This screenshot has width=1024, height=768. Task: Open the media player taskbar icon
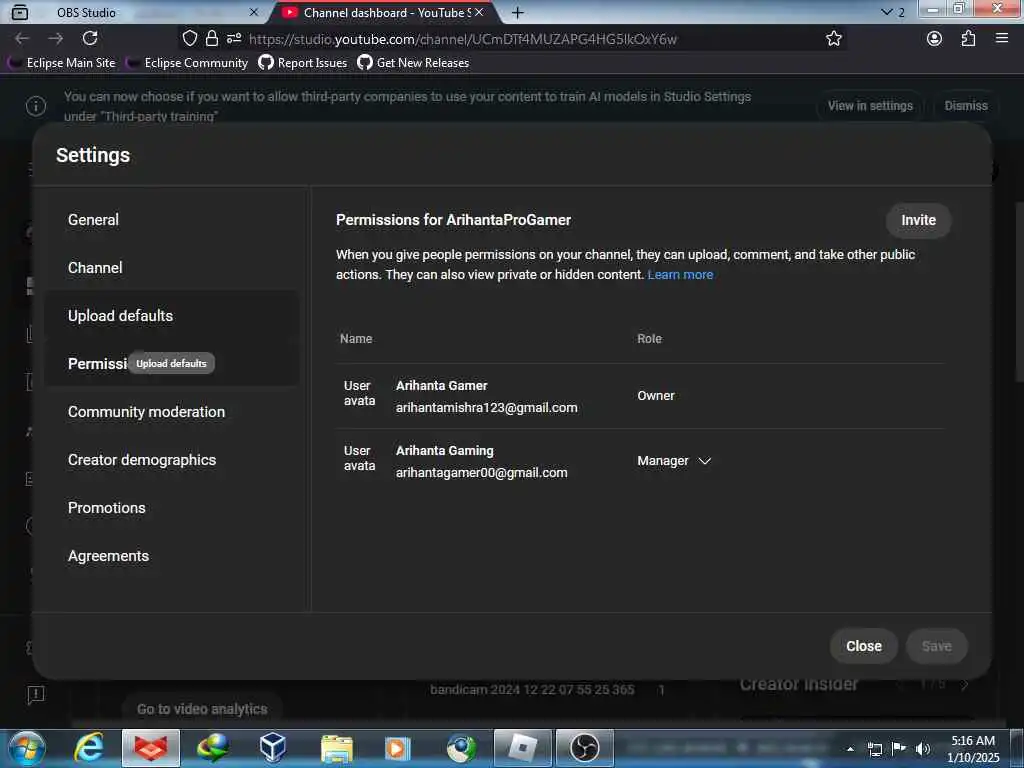(397, 748)
